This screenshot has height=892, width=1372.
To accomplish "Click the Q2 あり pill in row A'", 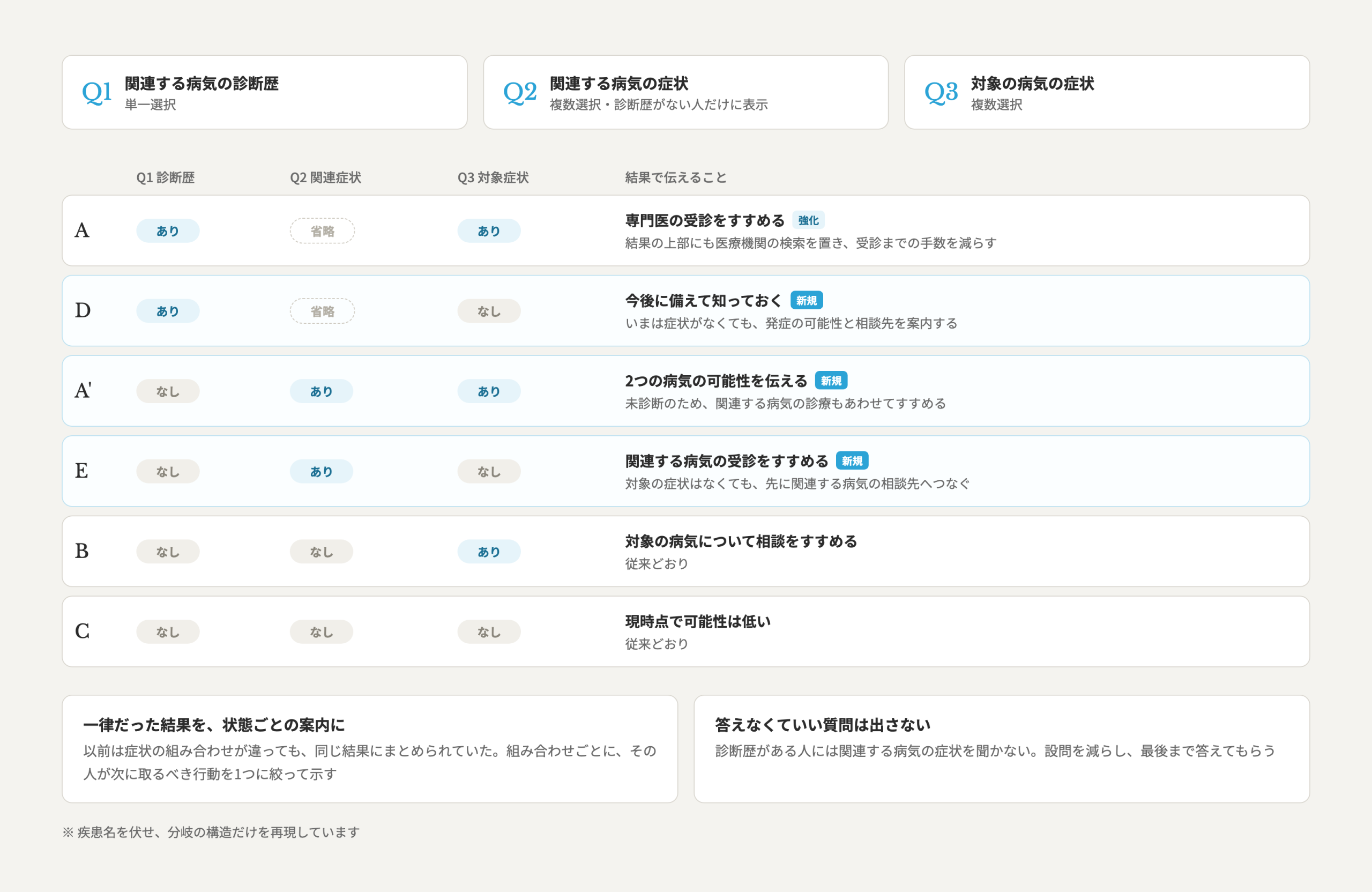I will (321, 391).
